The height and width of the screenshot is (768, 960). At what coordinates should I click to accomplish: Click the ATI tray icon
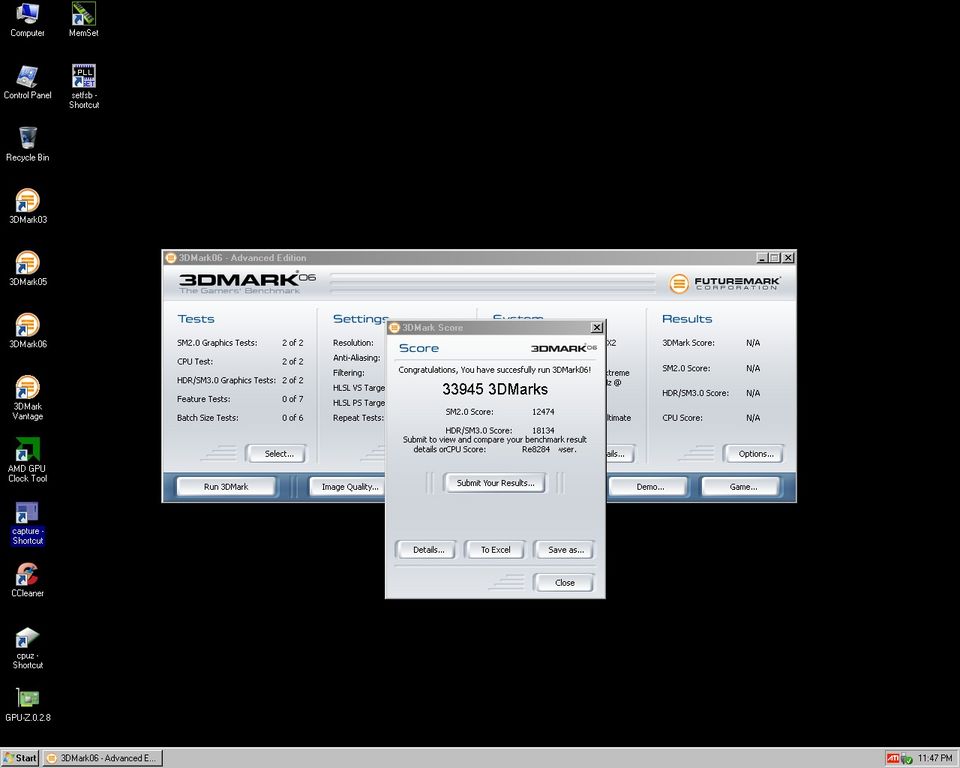[x=893, y=758]
